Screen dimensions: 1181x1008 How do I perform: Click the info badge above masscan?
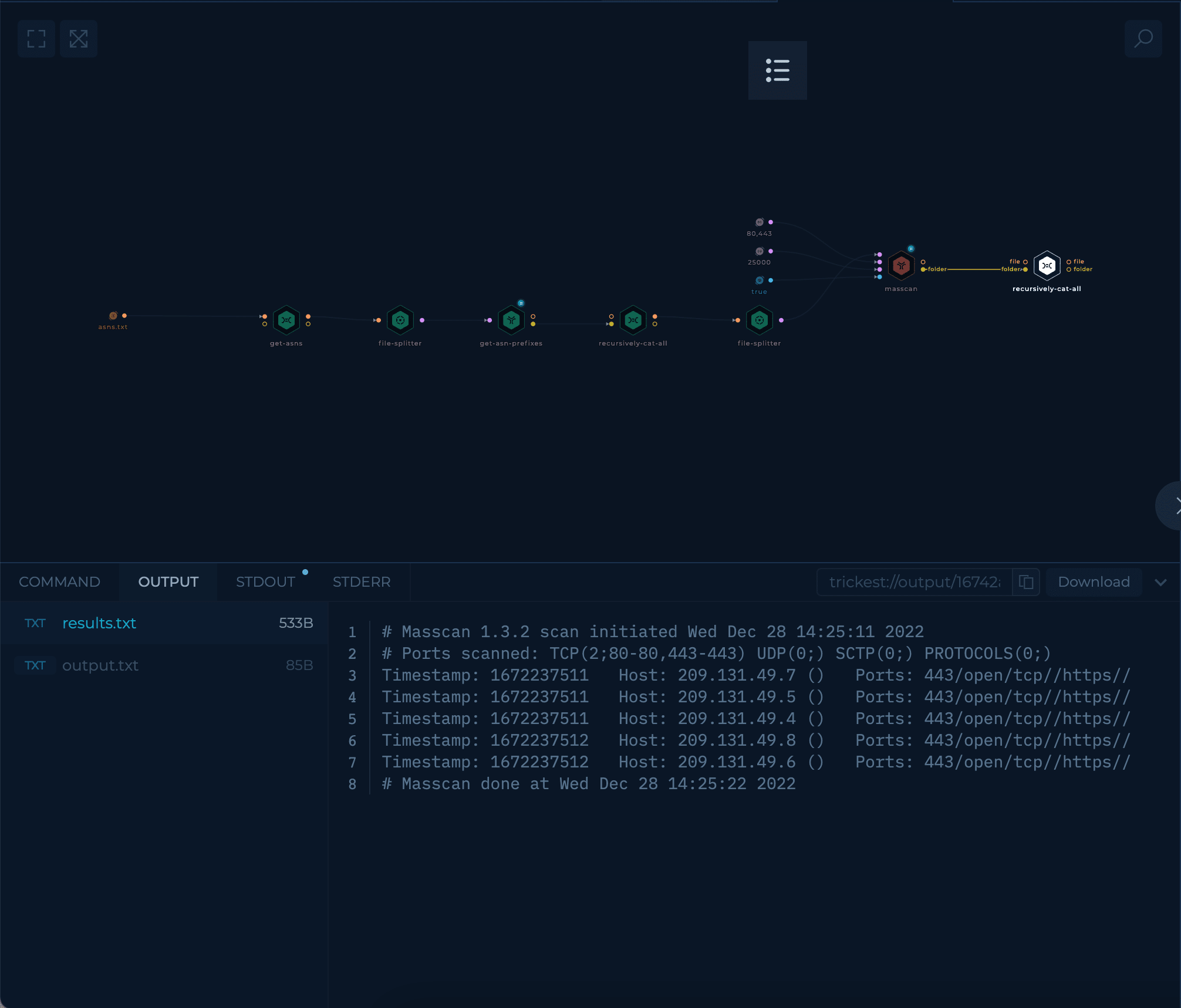point(911,249)
